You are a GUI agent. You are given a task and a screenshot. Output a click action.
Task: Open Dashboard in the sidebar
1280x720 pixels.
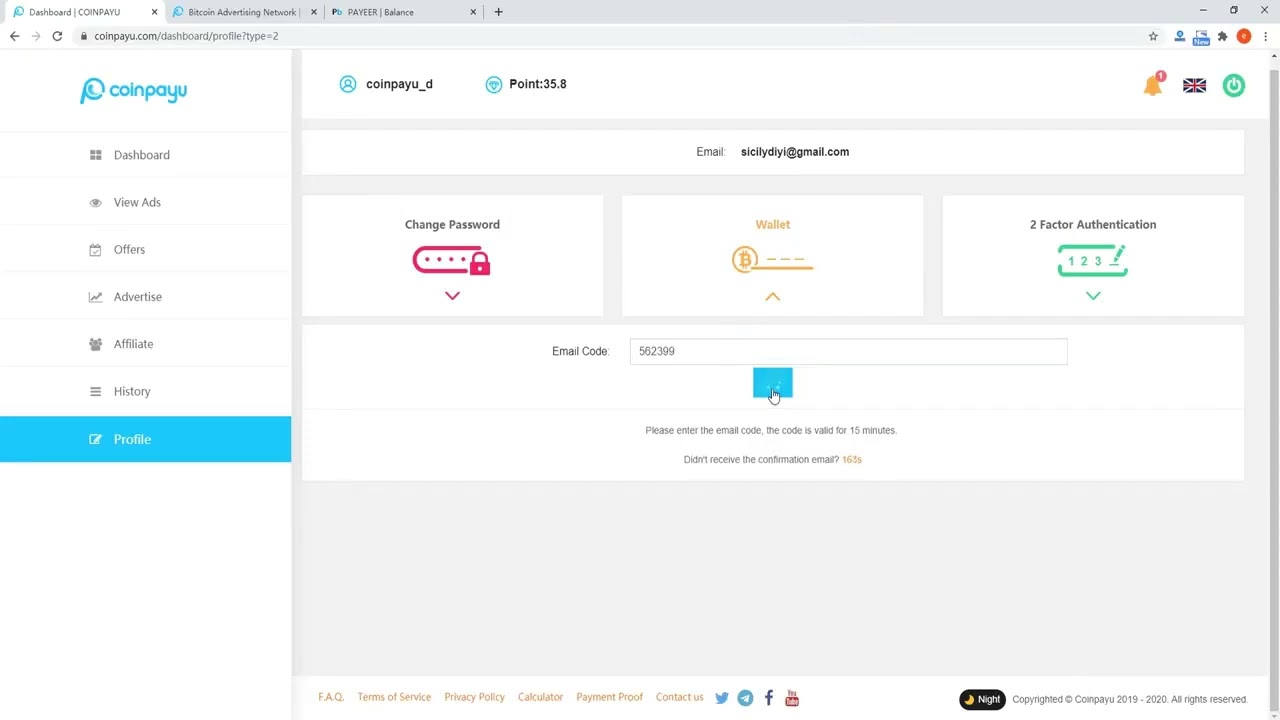(x=145, y=155)
